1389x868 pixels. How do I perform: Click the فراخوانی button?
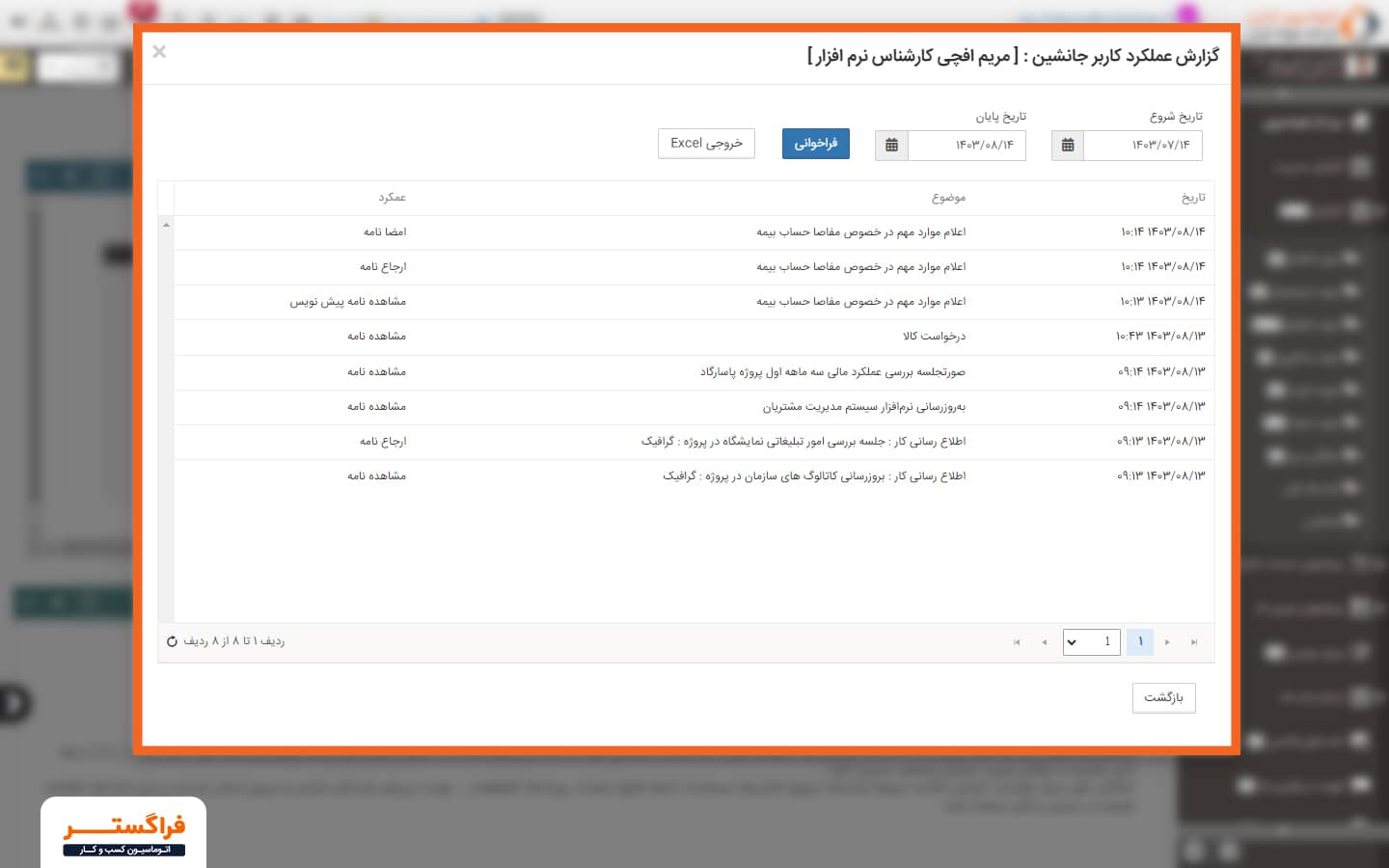point(815,144)
